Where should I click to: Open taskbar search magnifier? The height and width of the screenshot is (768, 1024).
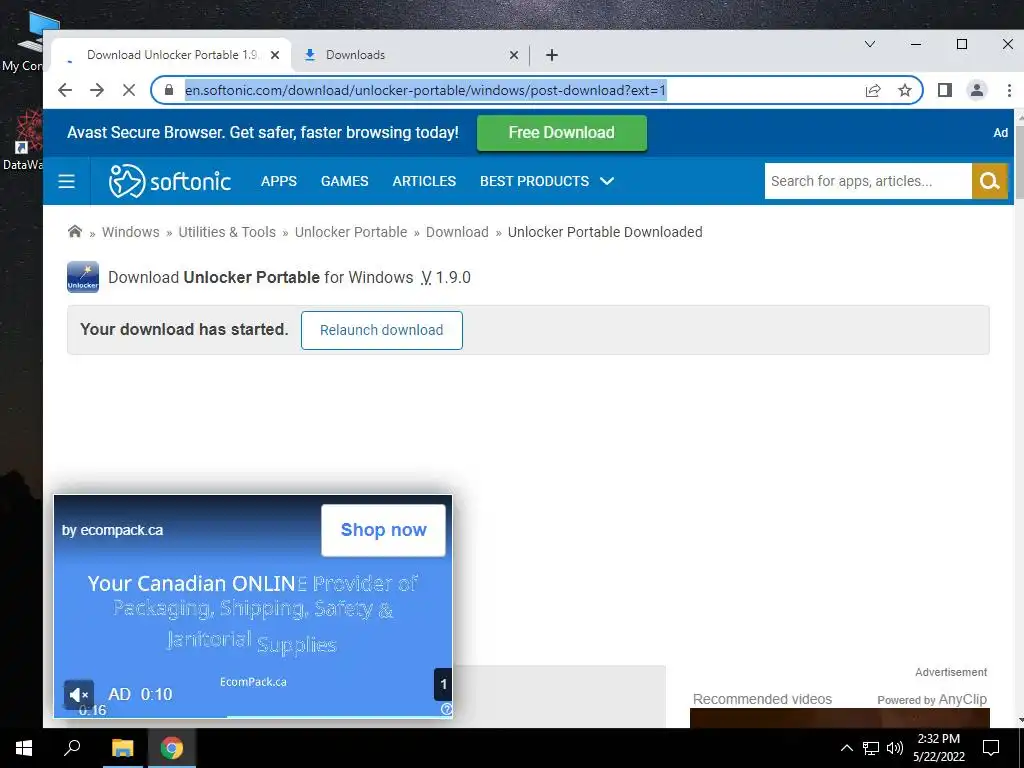72,748
